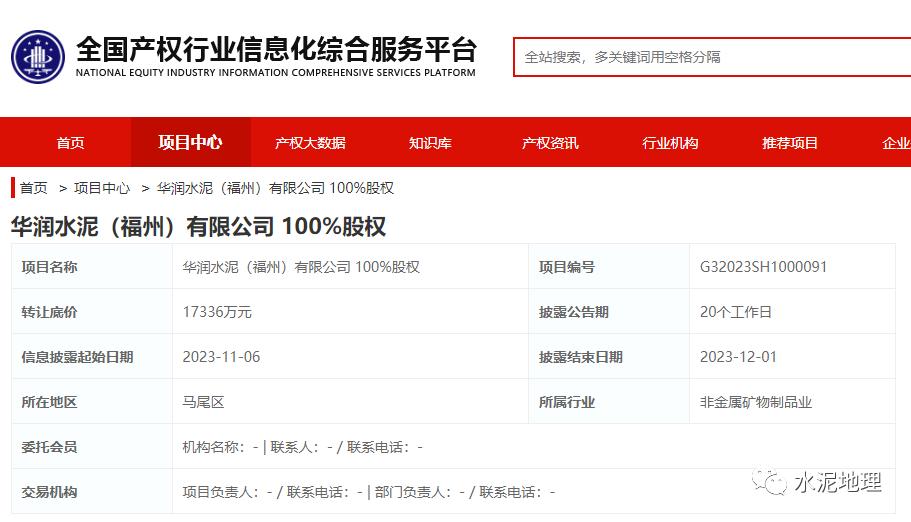This screenshot has height=522, width=911.
Task: Open the 项目中心 navigation tab
Action: [x=191, y=142]
